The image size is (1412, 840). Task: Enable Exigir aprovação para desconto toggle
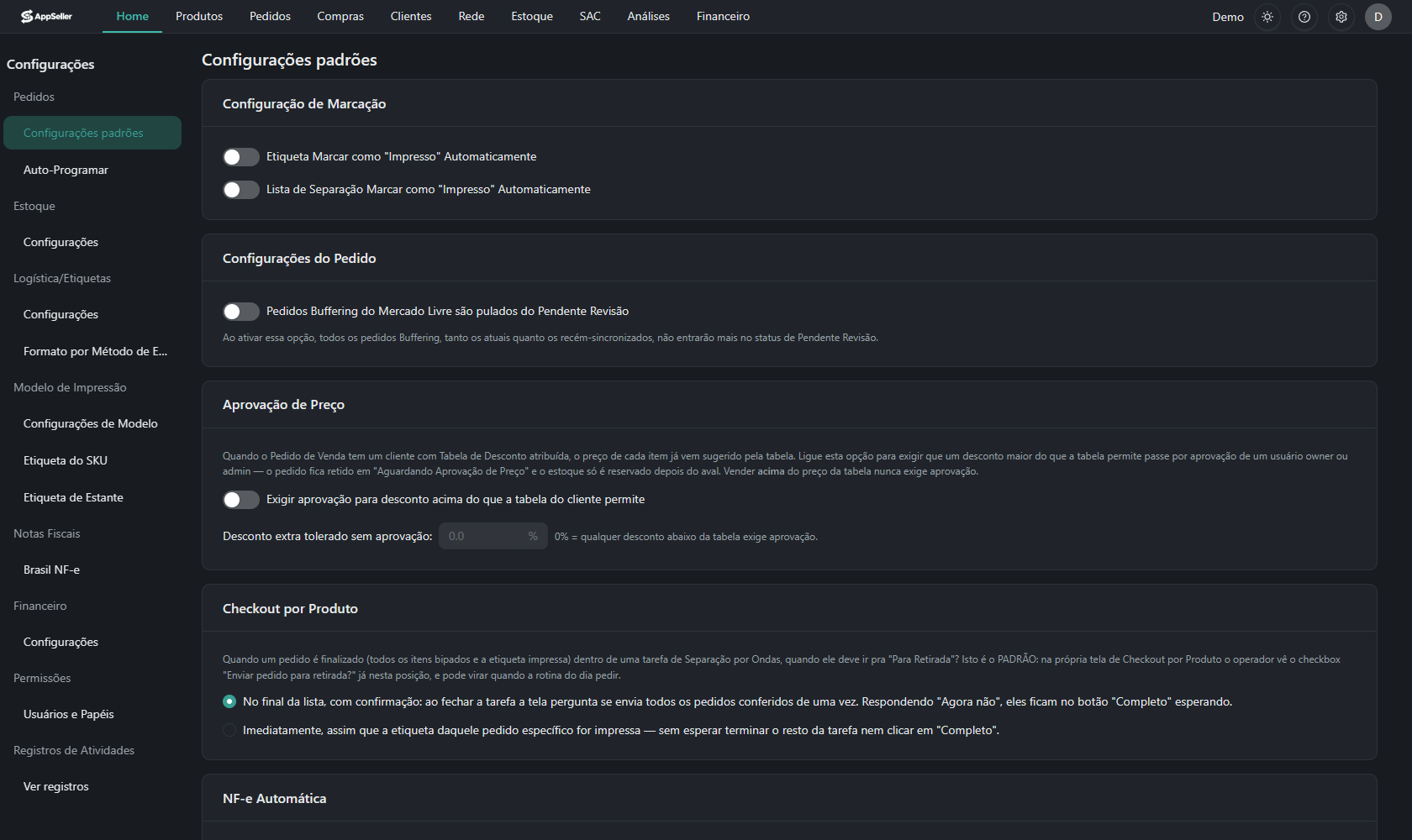(241, 500)
